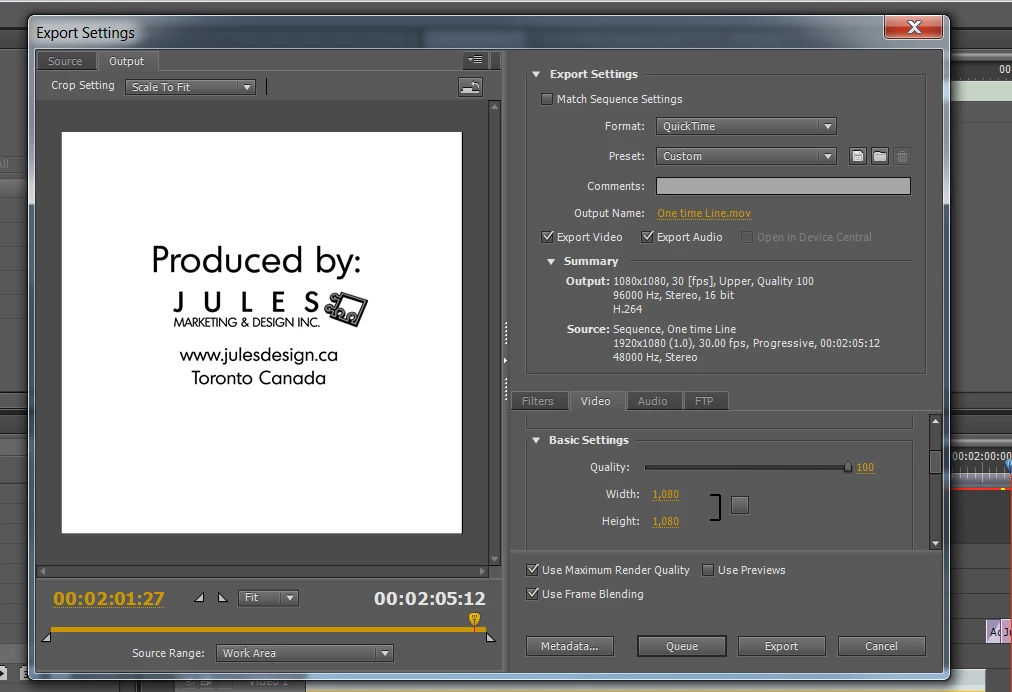Click the out-point marker of the timeline bar
Viewport: 1012px width, 692px height.
pos(491,638)
